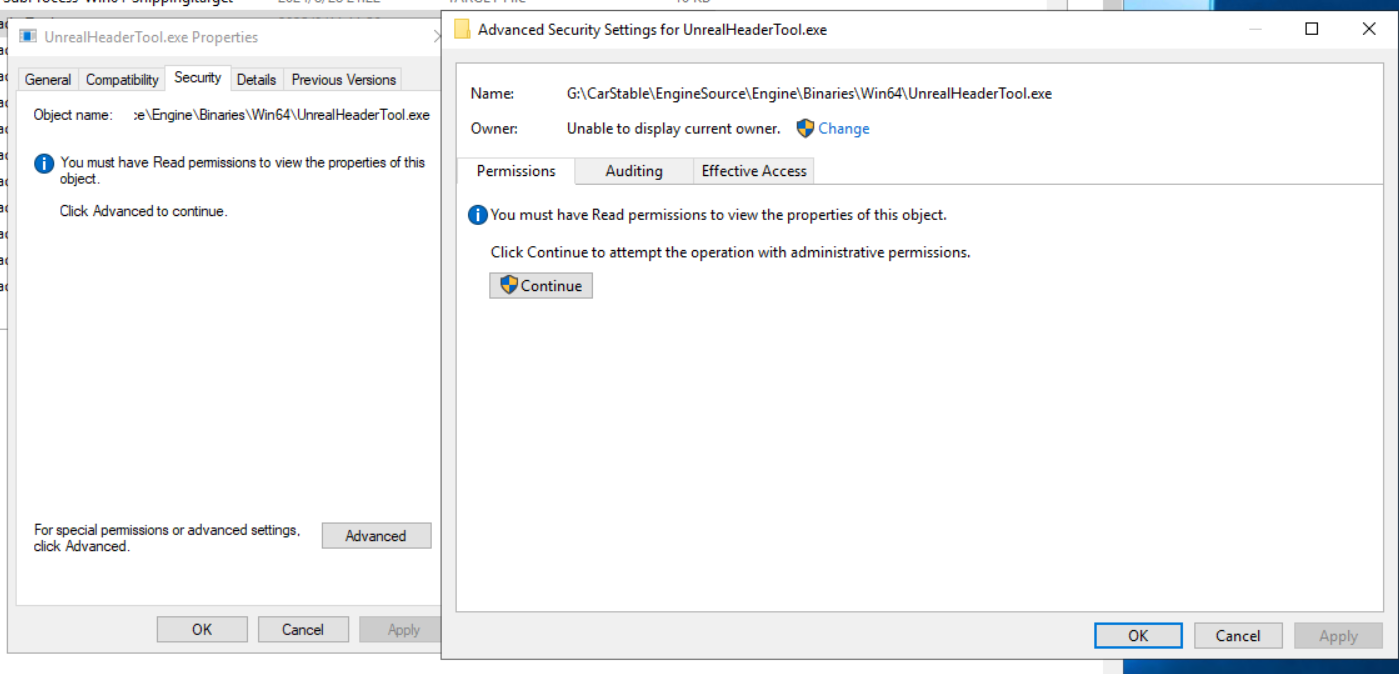
Task: Maximize the Advanced Security Settings window
Action: (x=1312, y=29)
